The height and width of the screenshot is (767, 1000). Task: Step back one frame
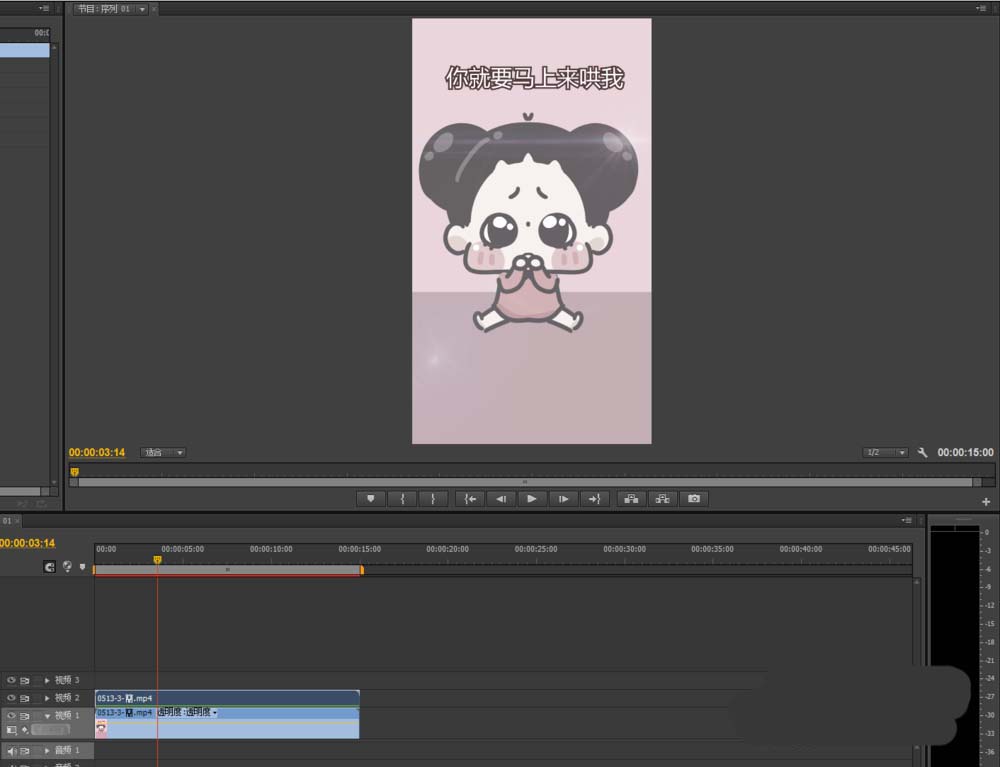(x=501, y=499)
